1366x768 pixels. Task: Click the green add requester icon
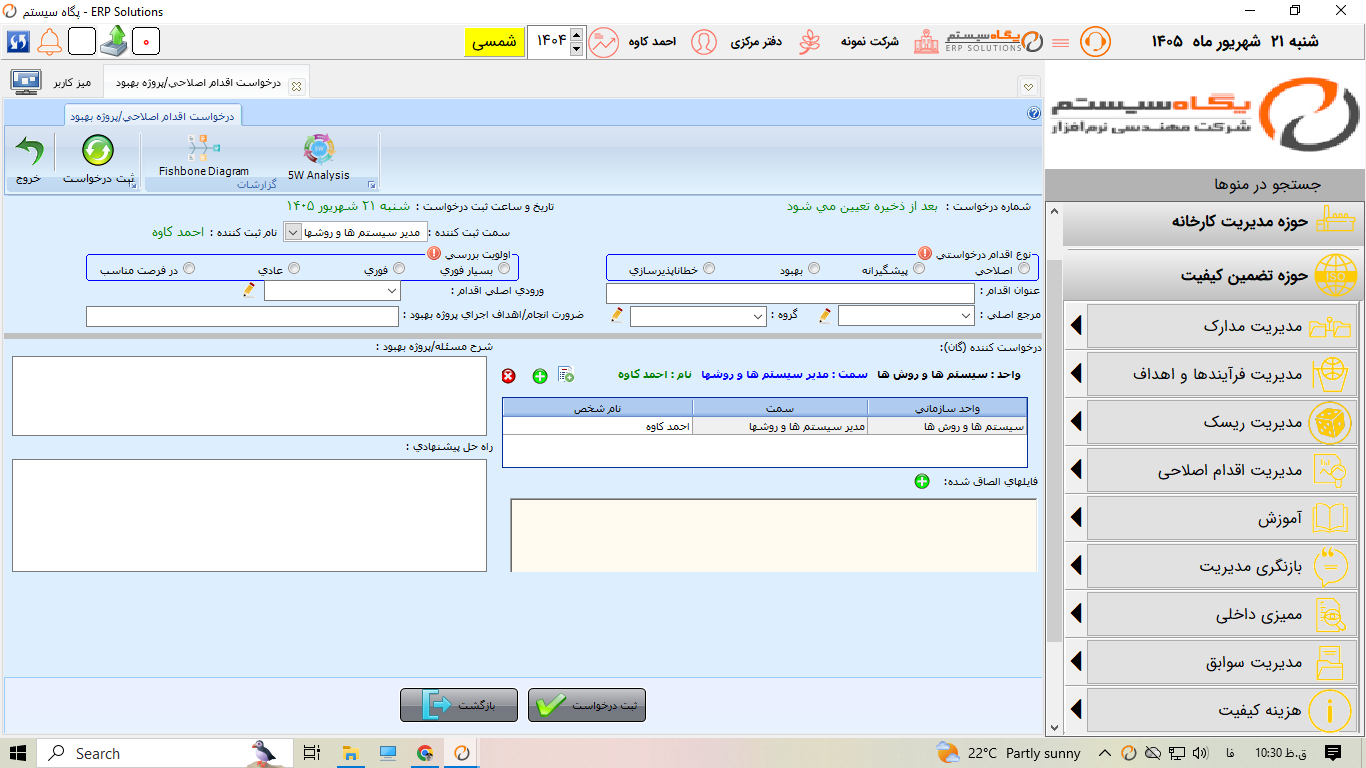pos(540,375)
